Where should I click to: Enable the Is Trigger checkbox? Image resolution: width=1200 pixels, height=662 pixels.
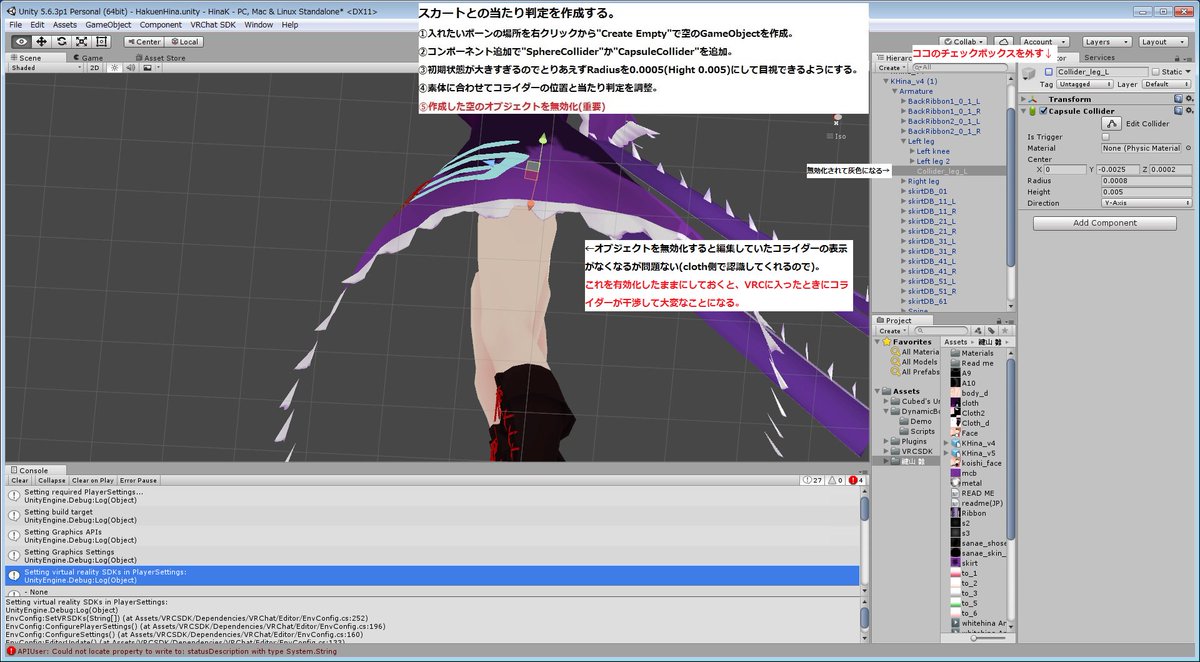(x=1105, y=137)
